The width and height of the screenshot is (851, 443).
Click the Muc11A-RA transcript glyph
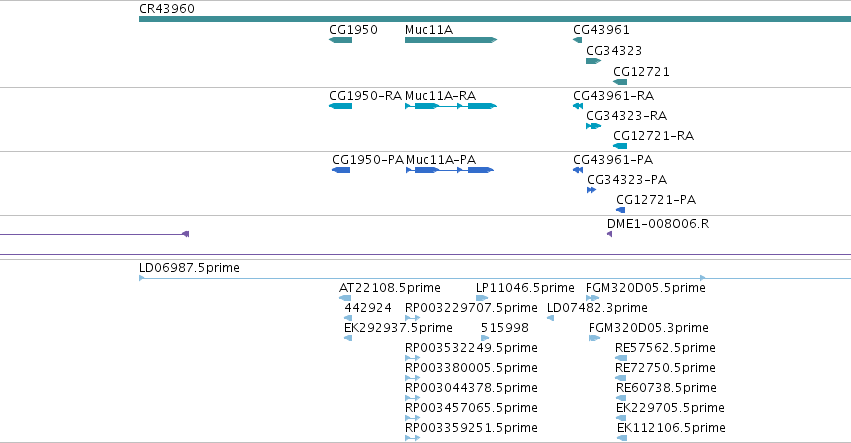(451, 106)
